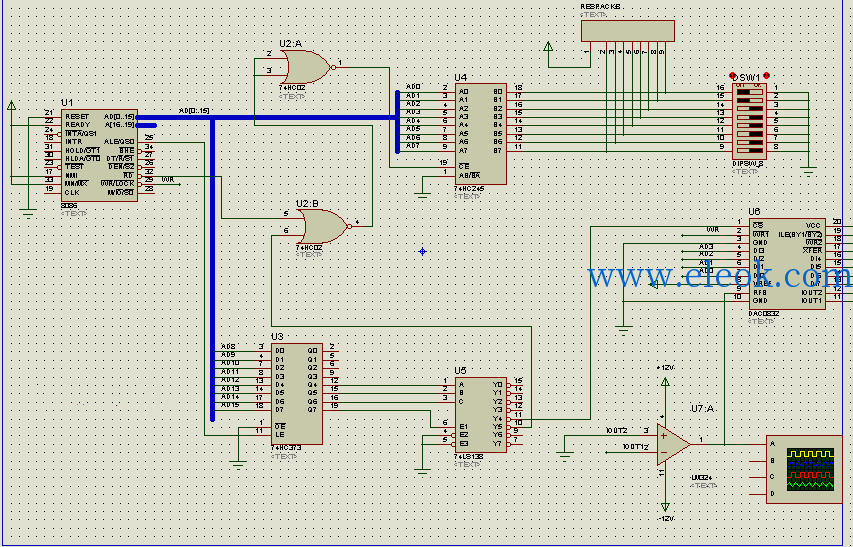Select the WR label near U6 pin 2
This screenshot has width=853, height=547.
click(x=713, y=230)
